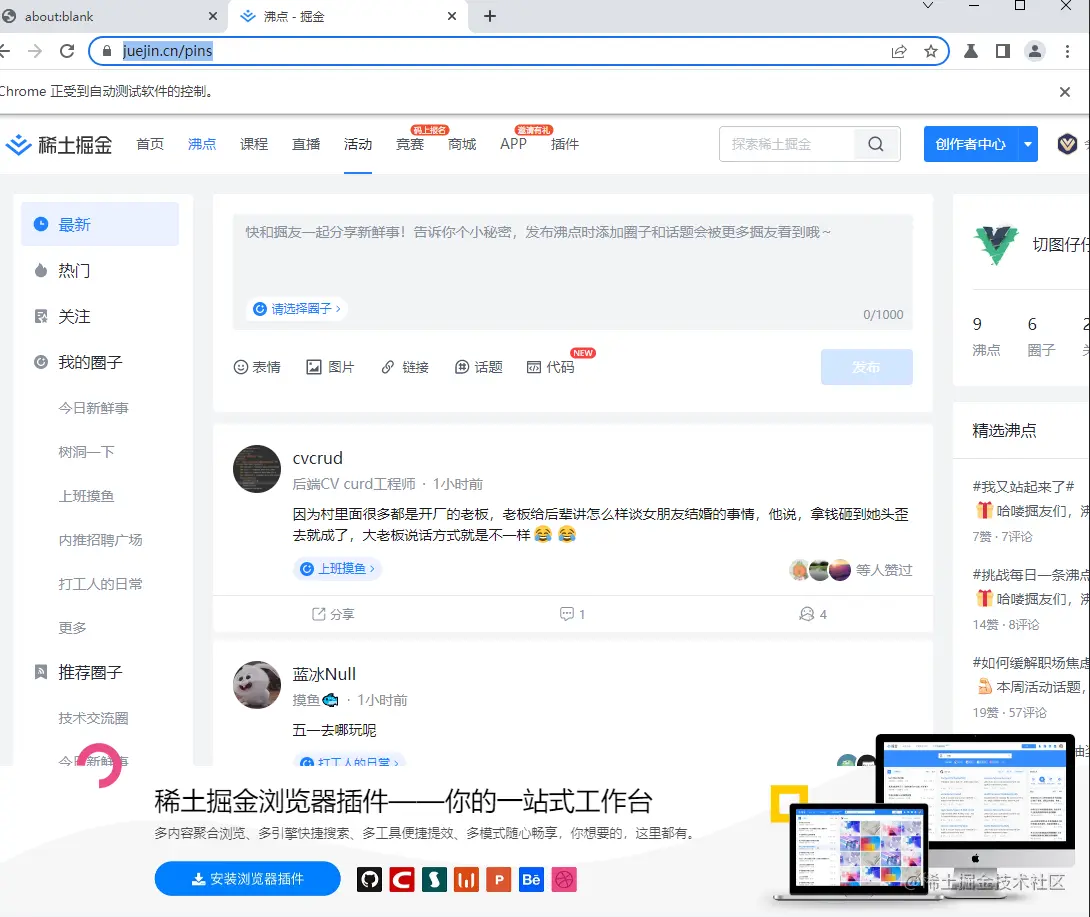This screenshot has height=917, width=1090.
Task: Open the 内推招聘广场 circle
Action: click(100, 540)
